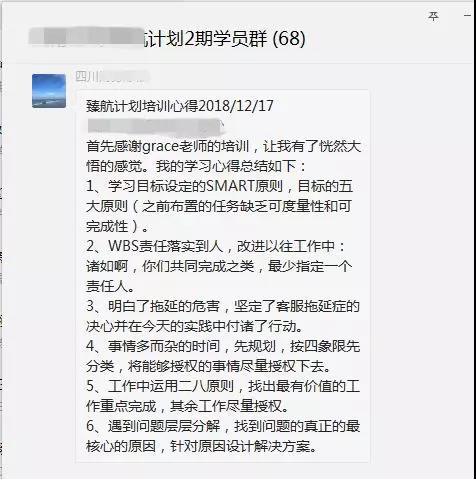Click the line thanking grace老师
Image resolution: width=476 pixels, height=479 pixels.
tap(223, 147)
